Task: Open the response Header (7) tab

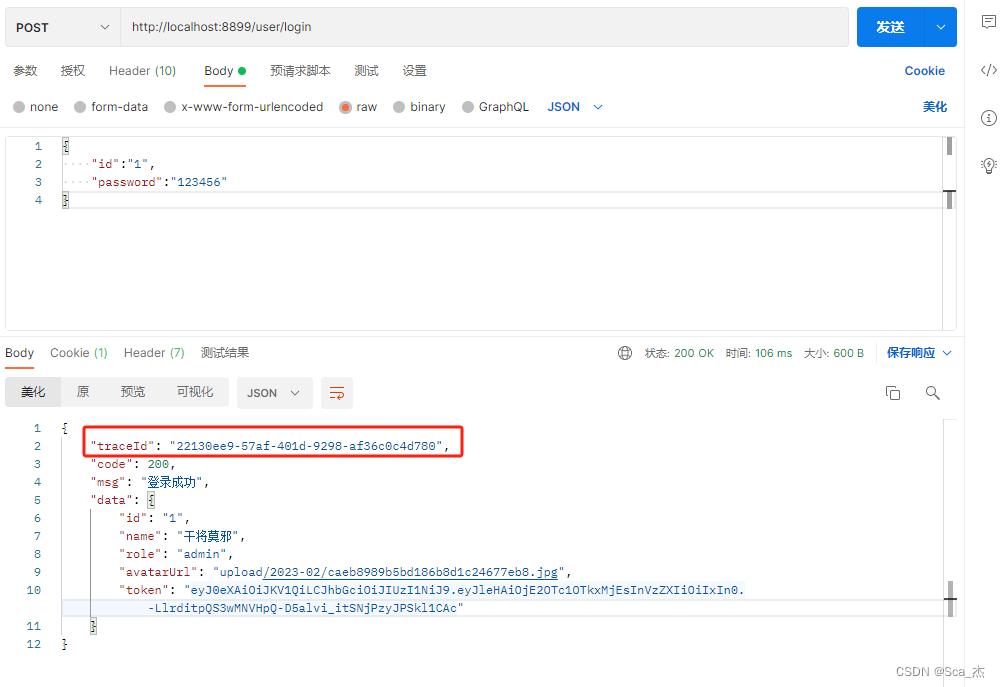Action: (154, 353)
